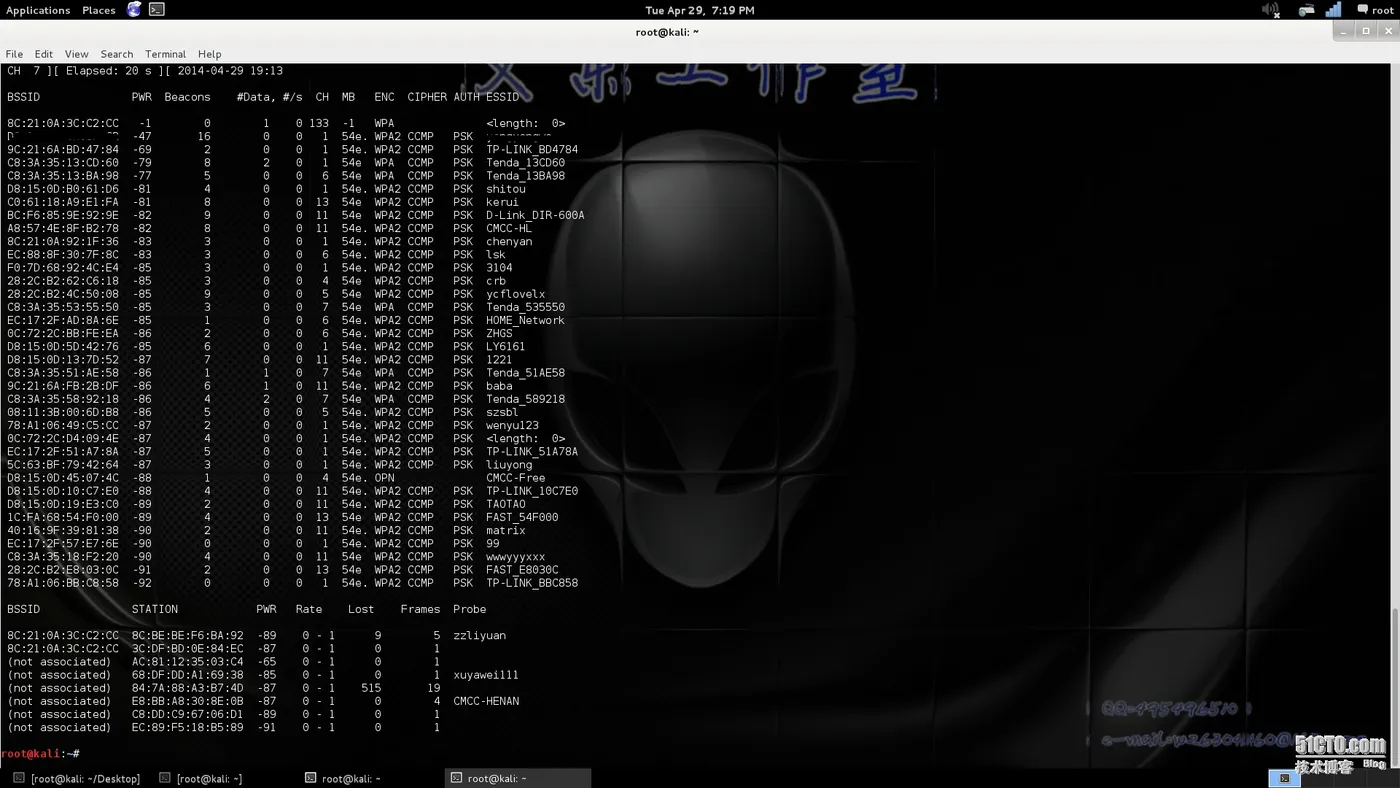
Task: Click the ESSID ycflovelx
Action: pos(516,294)
